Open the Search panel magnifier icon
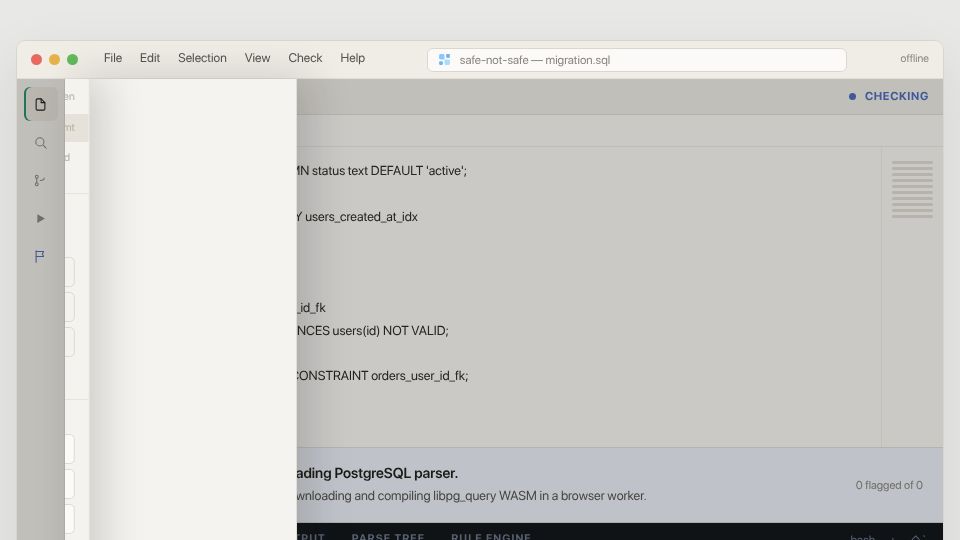This screenshot has height=540, width=960. (40, 143)
